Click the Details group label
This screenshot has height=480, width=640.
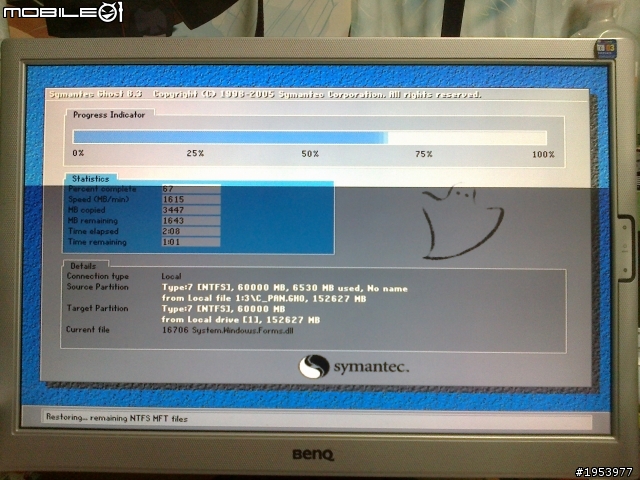coord(83,266)
